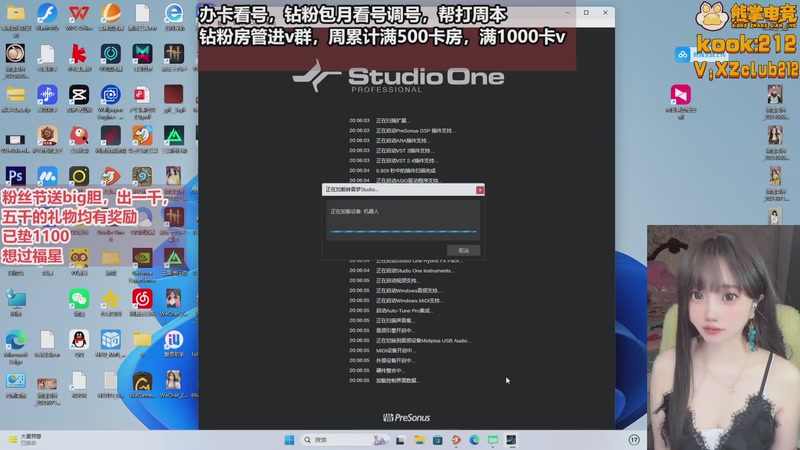Open the raccoon mascot desktop app icon
800x450 pixels.
tap(79, 258)
